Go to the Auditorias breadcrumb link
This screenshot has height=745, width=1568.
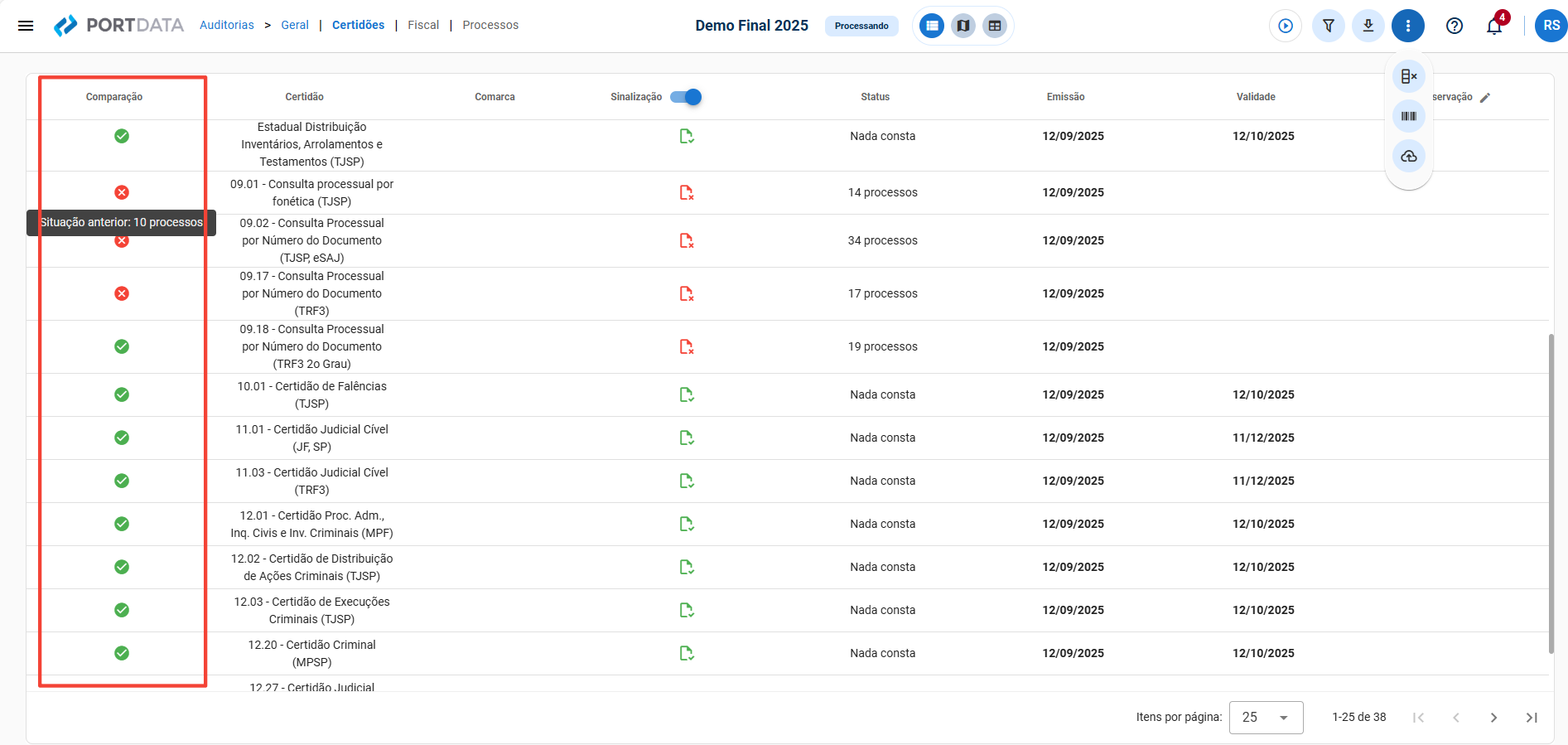coord(226,25)
